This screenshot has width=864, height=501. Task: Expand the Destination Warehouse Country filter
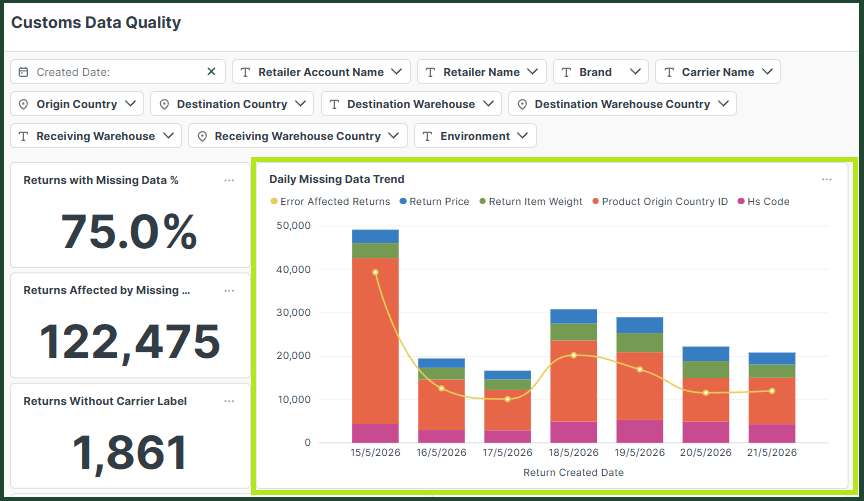[623, 104]
